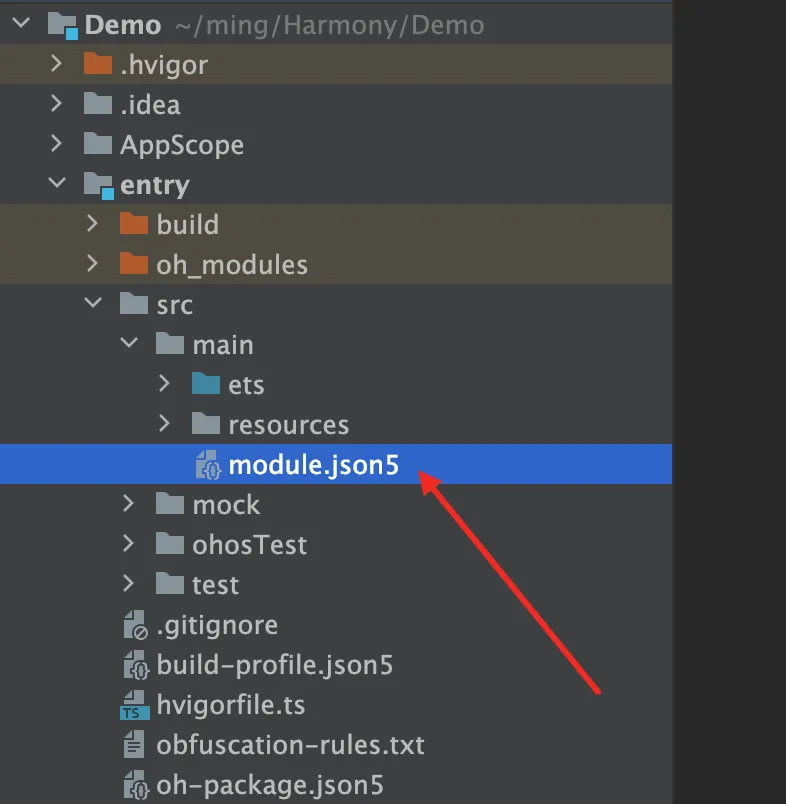This screenshot has height=804, width=786.
Task: Click the entry module folder icon
Action: coord(98,186)
